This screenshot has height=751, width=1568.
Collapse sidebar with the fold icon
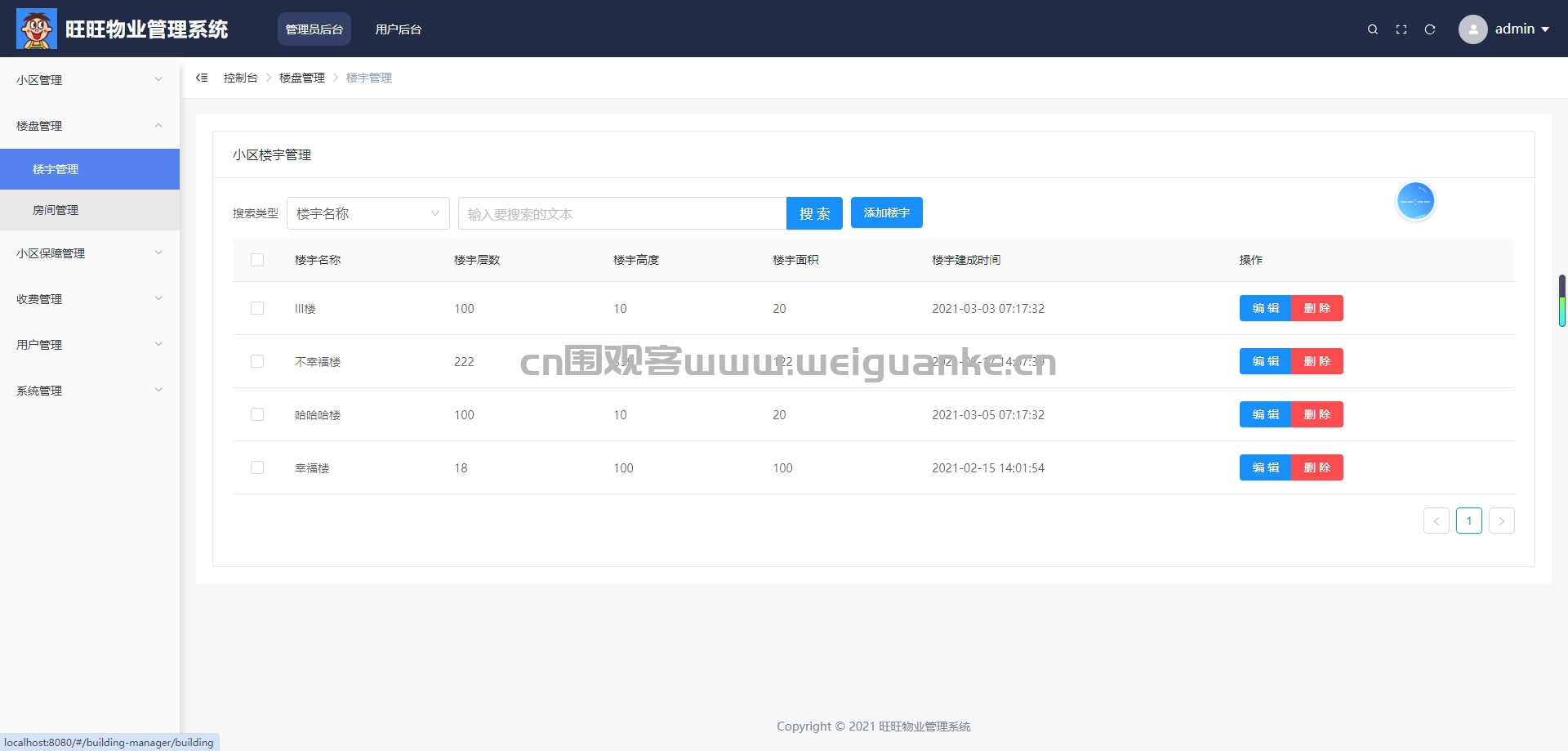pos(202,78)
